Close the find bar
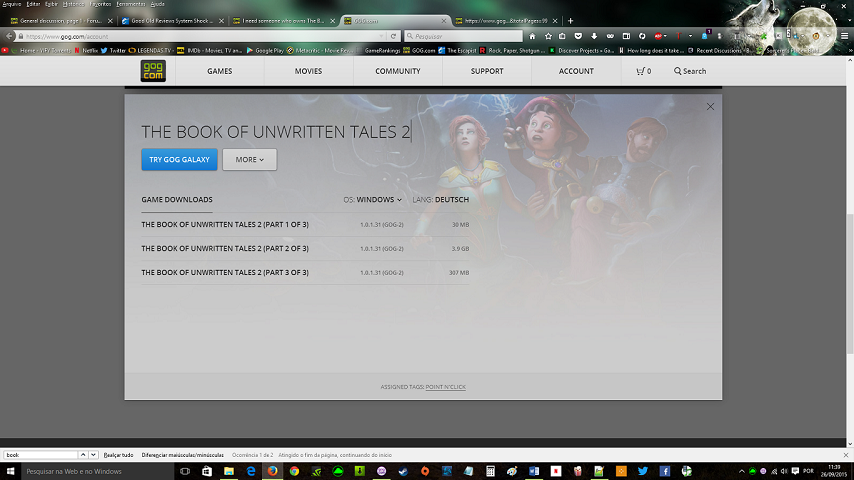Viewport: 854px width, 480px height. 846,455
